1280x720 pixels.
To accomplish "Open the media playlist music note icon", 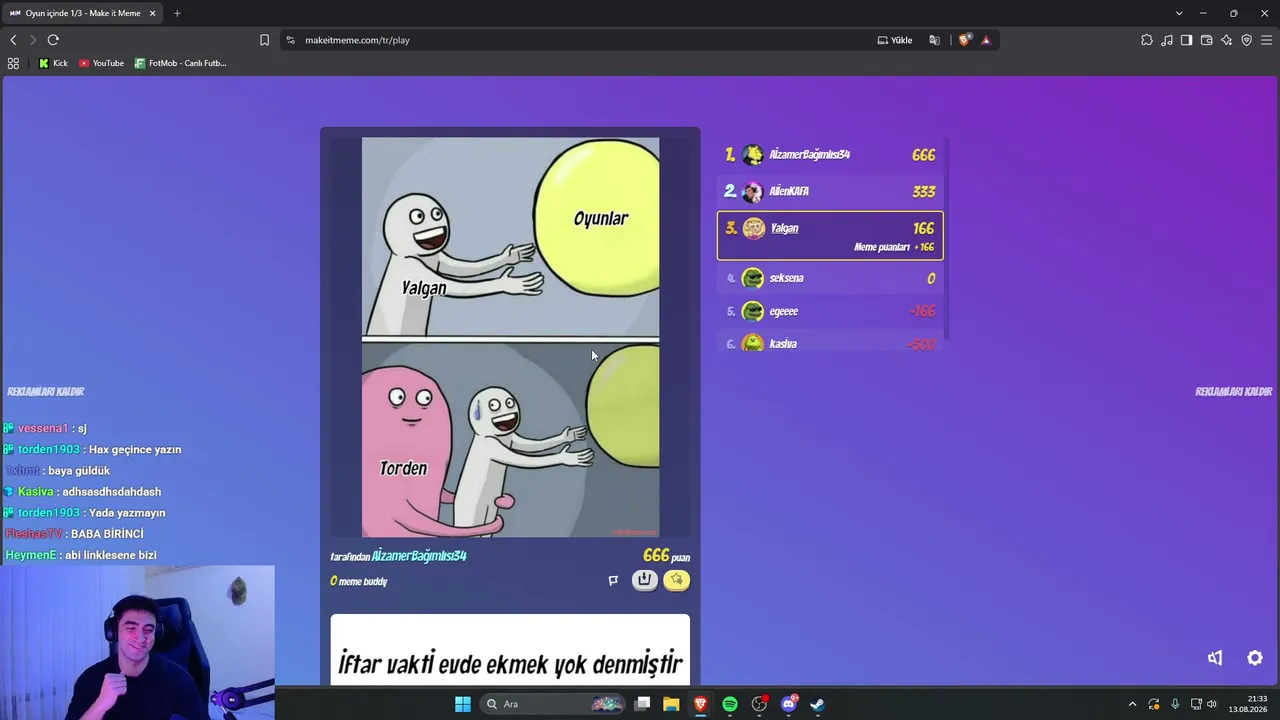I will pos(1167,40).
